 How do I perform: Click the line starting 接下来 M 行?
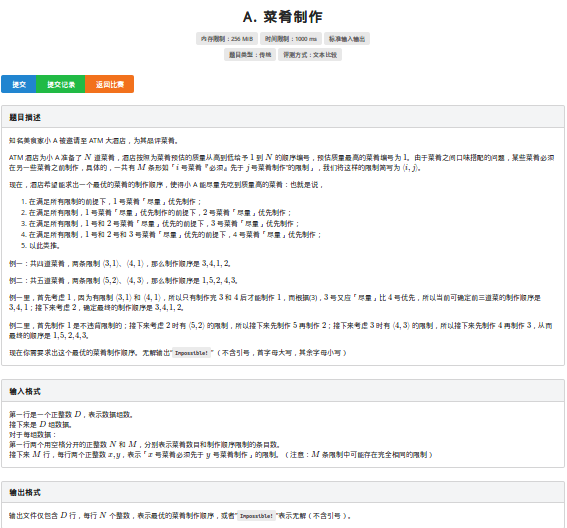click(x=221, y=455)
